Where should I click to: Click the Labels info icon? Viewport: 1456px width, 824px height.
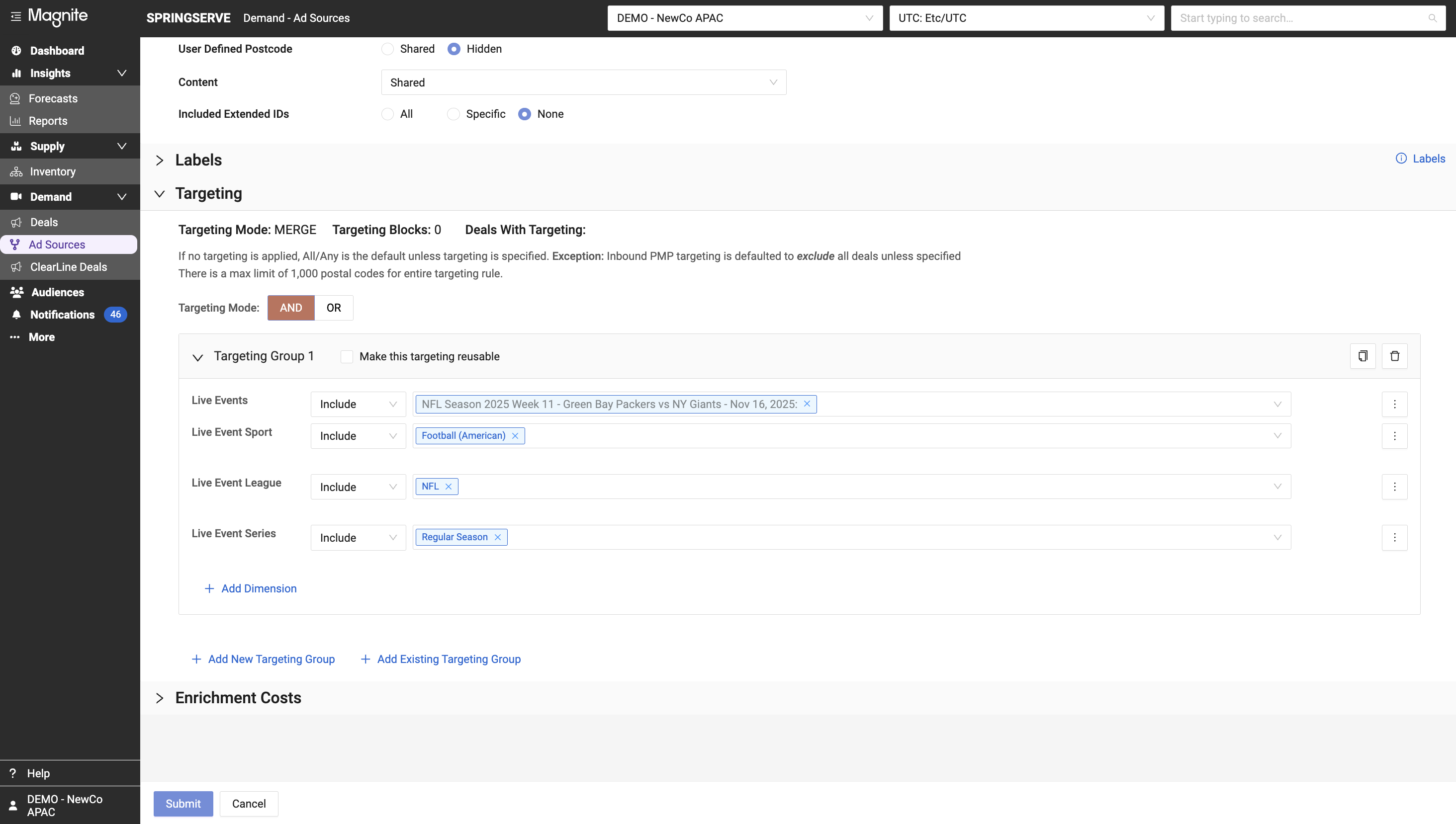pyautogui.click(x=1401, y=159)
